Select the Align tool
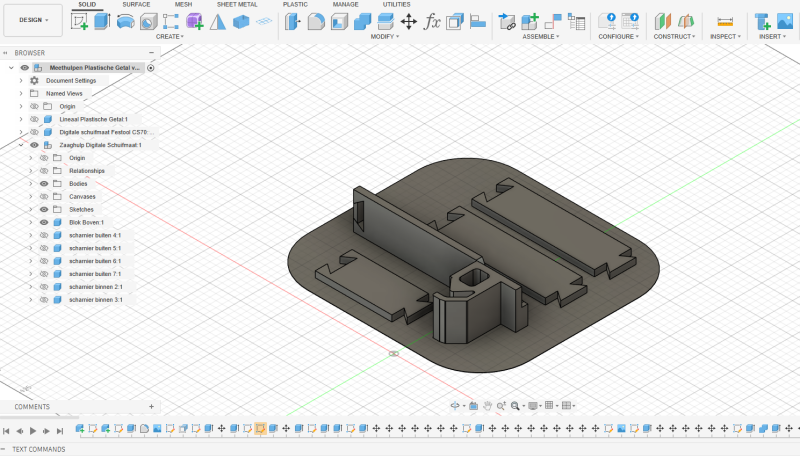This screenshot has height=457, width=800. (x=478, y=22)
